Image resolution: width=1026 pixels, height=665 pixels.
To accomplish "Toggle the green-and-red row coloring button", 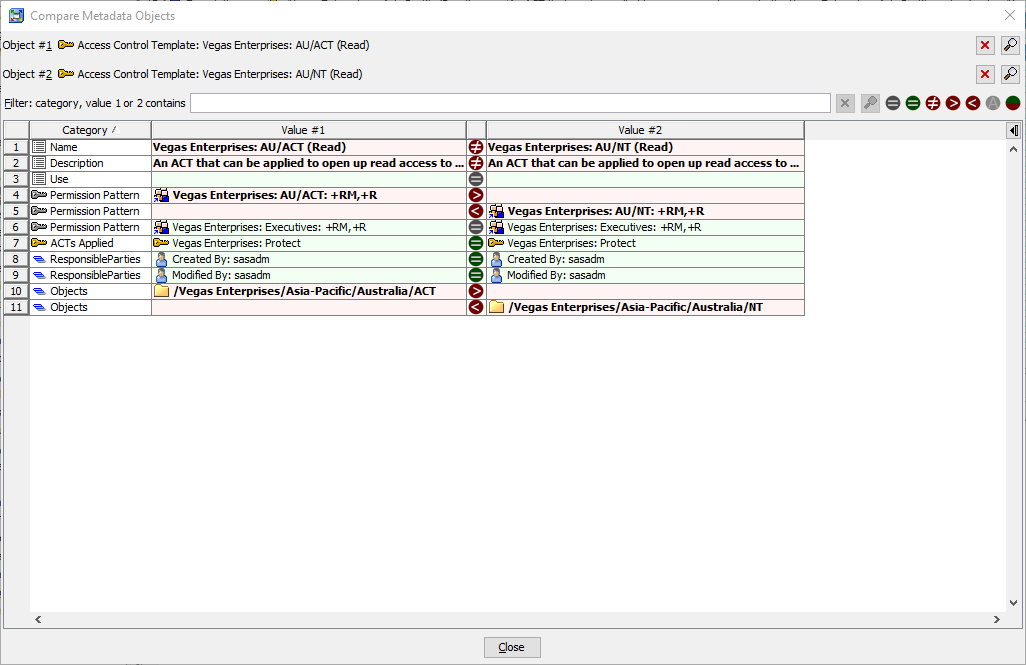I will click(x=1013, y=103).
